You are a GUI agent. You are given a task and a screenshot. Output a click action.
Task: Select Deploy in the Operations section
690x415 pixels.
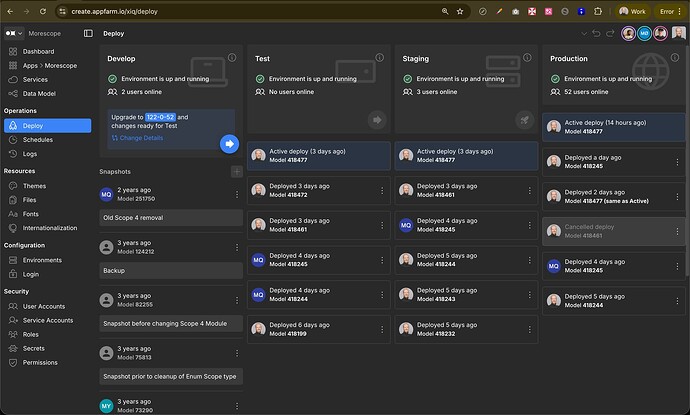tap(48, 125)
